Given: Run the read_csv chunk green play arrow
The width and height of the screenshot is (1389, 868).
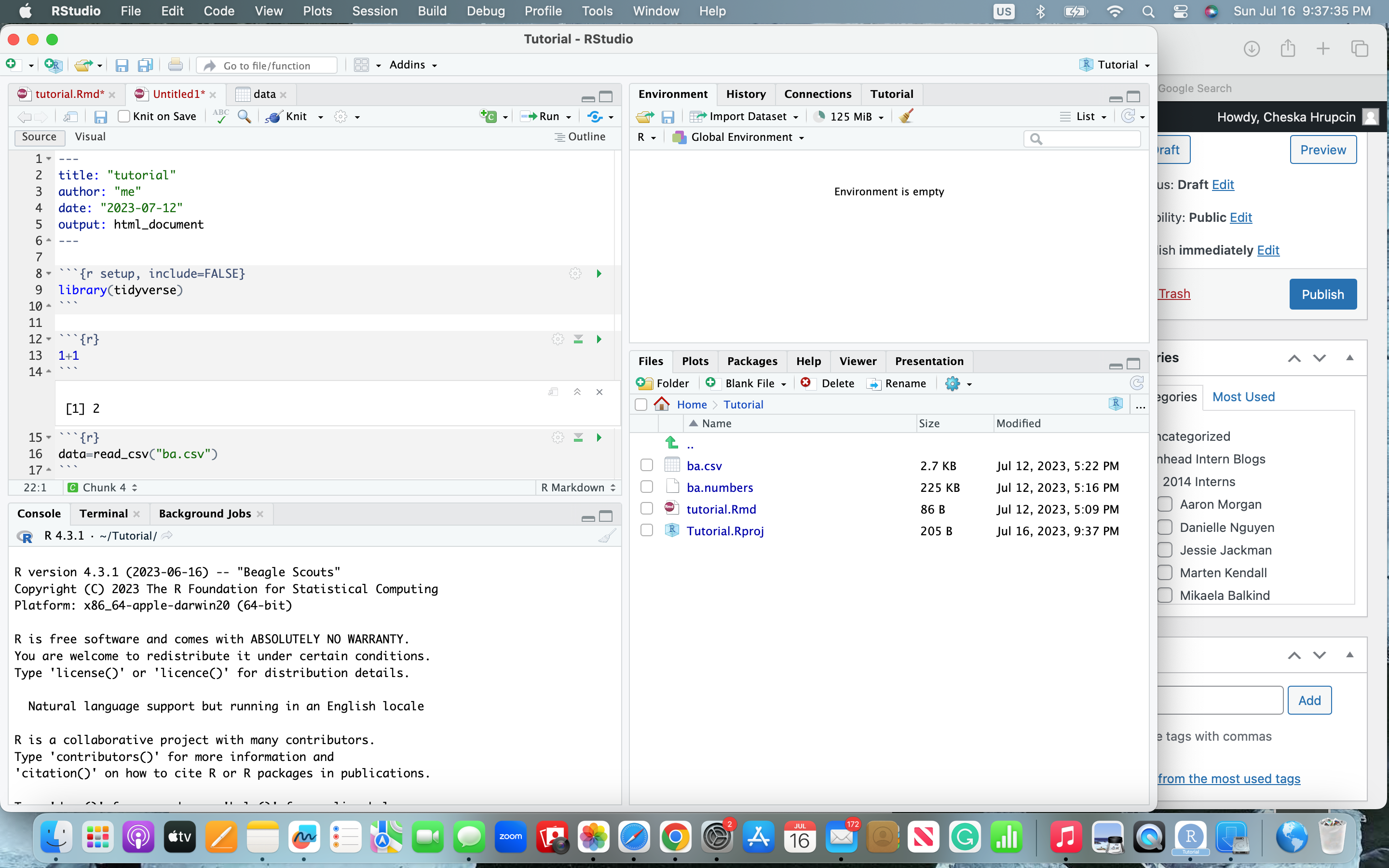Looking at the screenshot, I should pyautogui.click(x=599, y=437).
